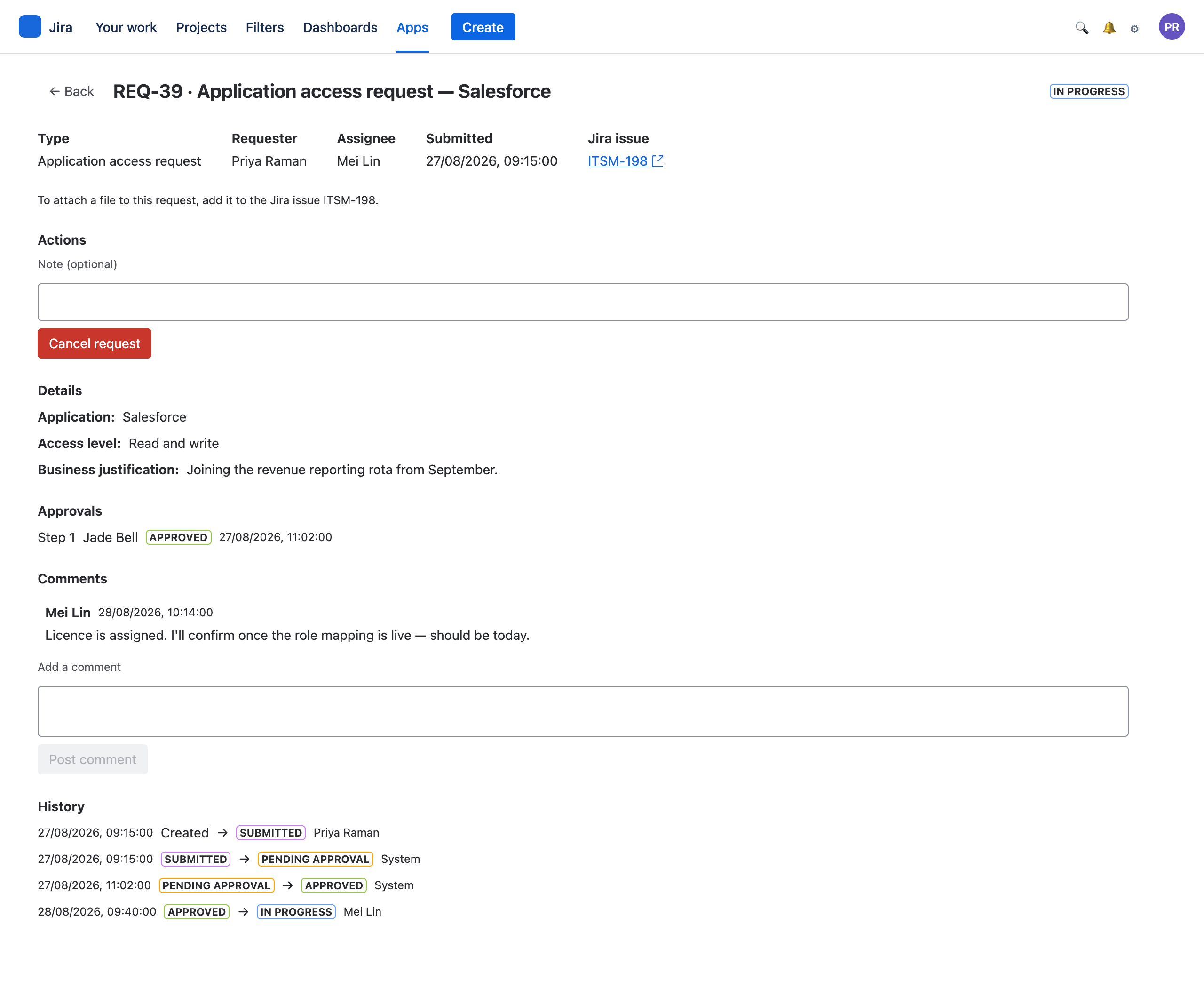Click the Post comment button
The width and height of the screenshot is (1204, 989).
click(92, 759)
